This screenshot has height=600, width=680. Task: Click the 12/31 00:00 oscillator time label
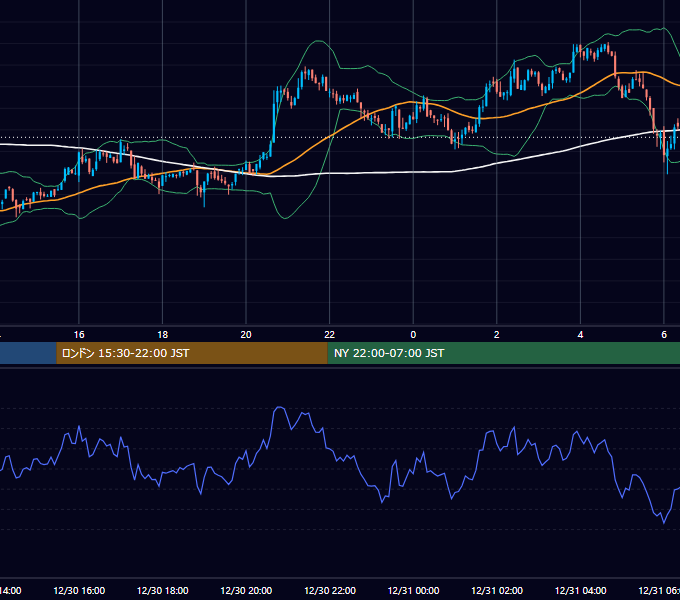[x=413, y=591]
